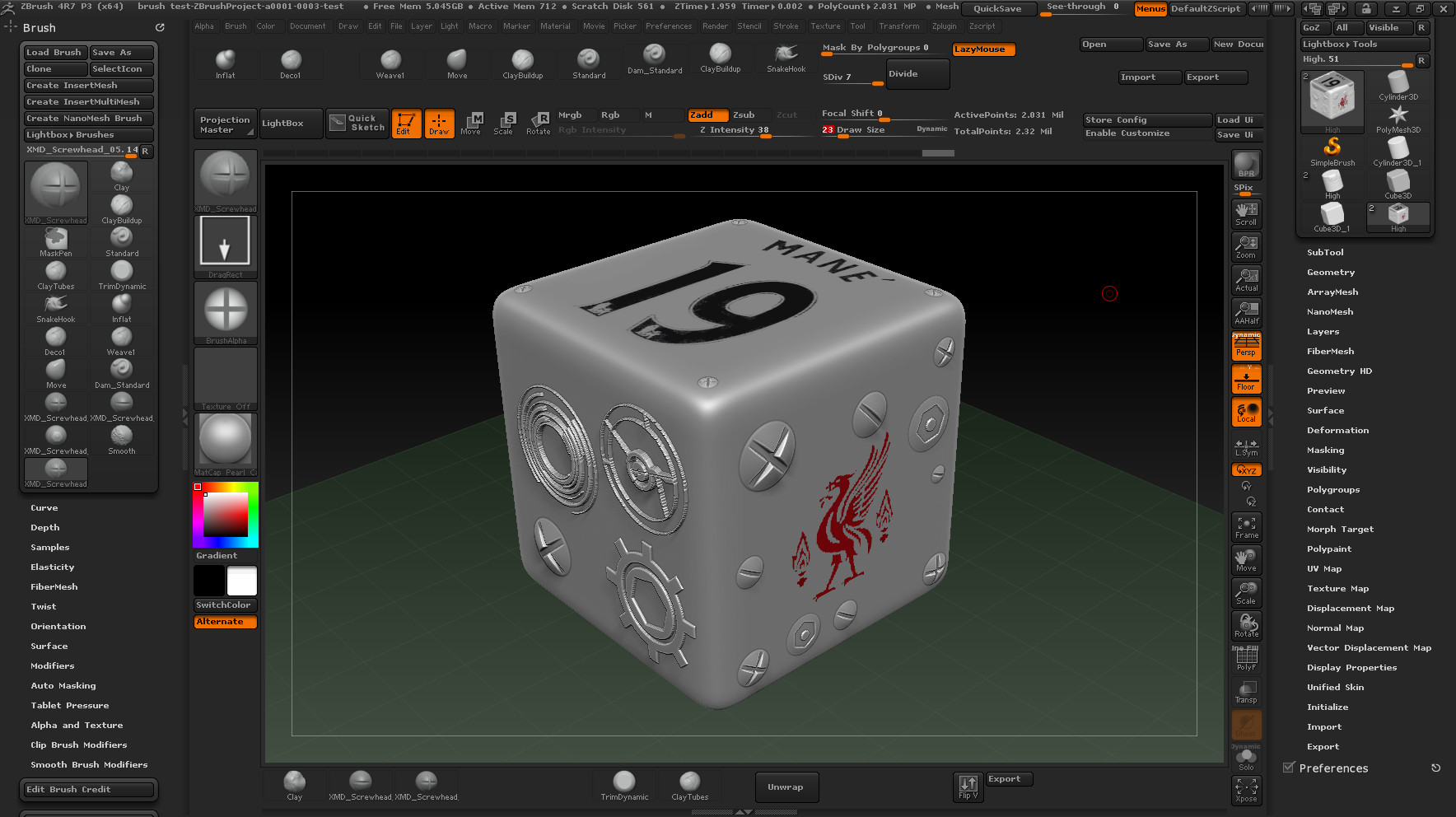Open the Stroke menu
This screenshot has height=817, width=1456.
(786, 26)
